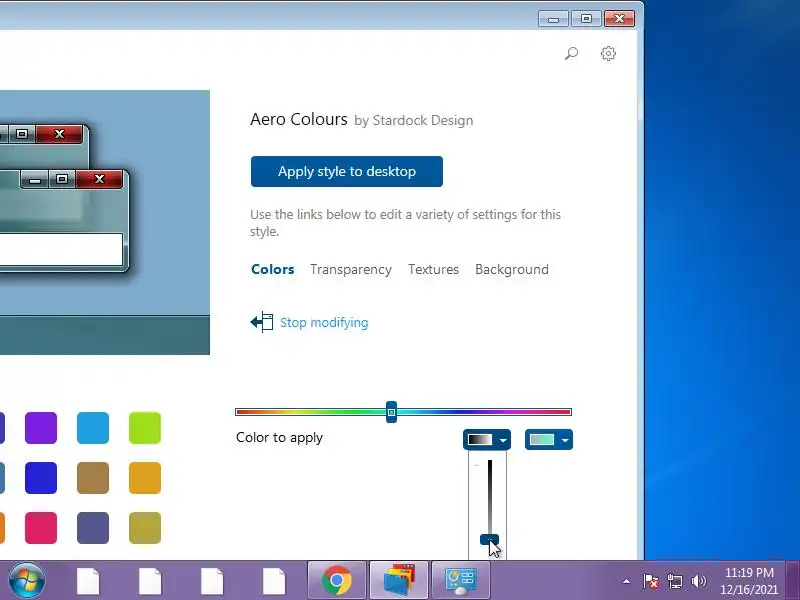Choose the slate blue color swatch
Viewport: 800px width, 600px height.
93,528
